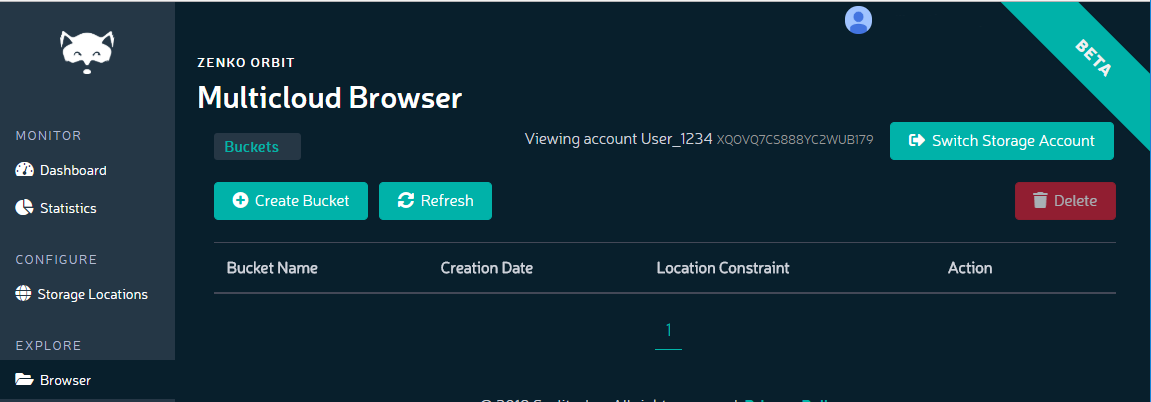1151x402 pixels.
Task: Click the Creation Date column header
Action: click(x=487, y=268)
